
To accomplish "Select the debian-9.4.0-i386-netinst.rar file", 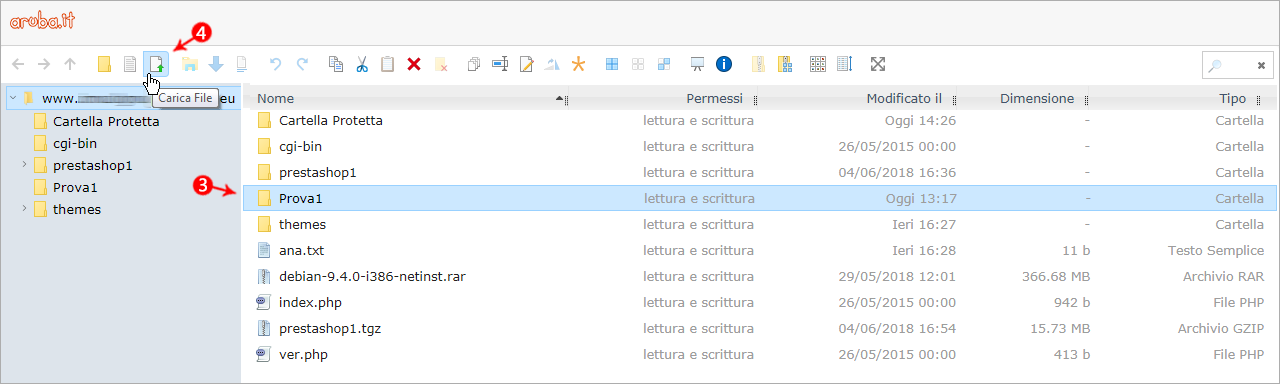I will click(760, 276).
